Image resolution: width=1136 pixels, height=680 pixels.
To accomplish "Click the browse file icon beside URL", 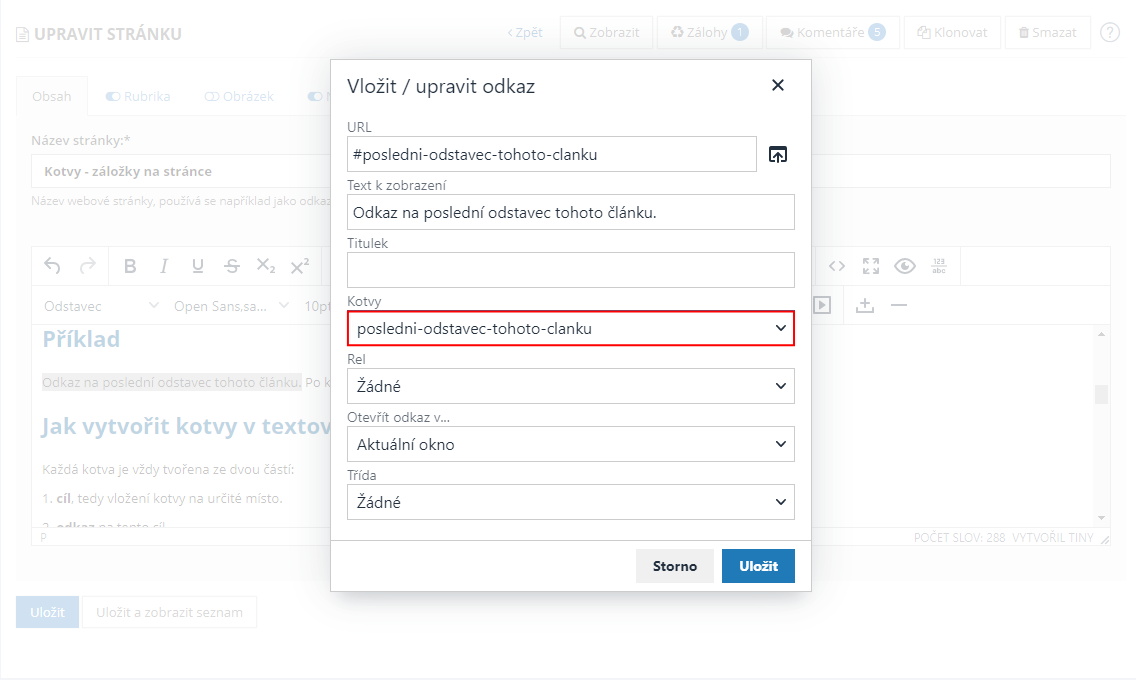I will coord(778,154).
